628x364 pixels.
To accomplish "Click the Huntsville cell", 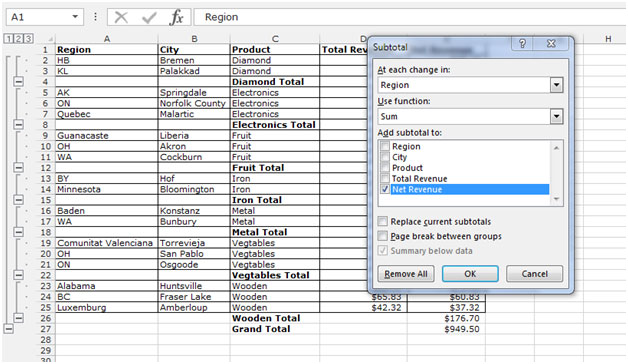I will tap(194, 286).
